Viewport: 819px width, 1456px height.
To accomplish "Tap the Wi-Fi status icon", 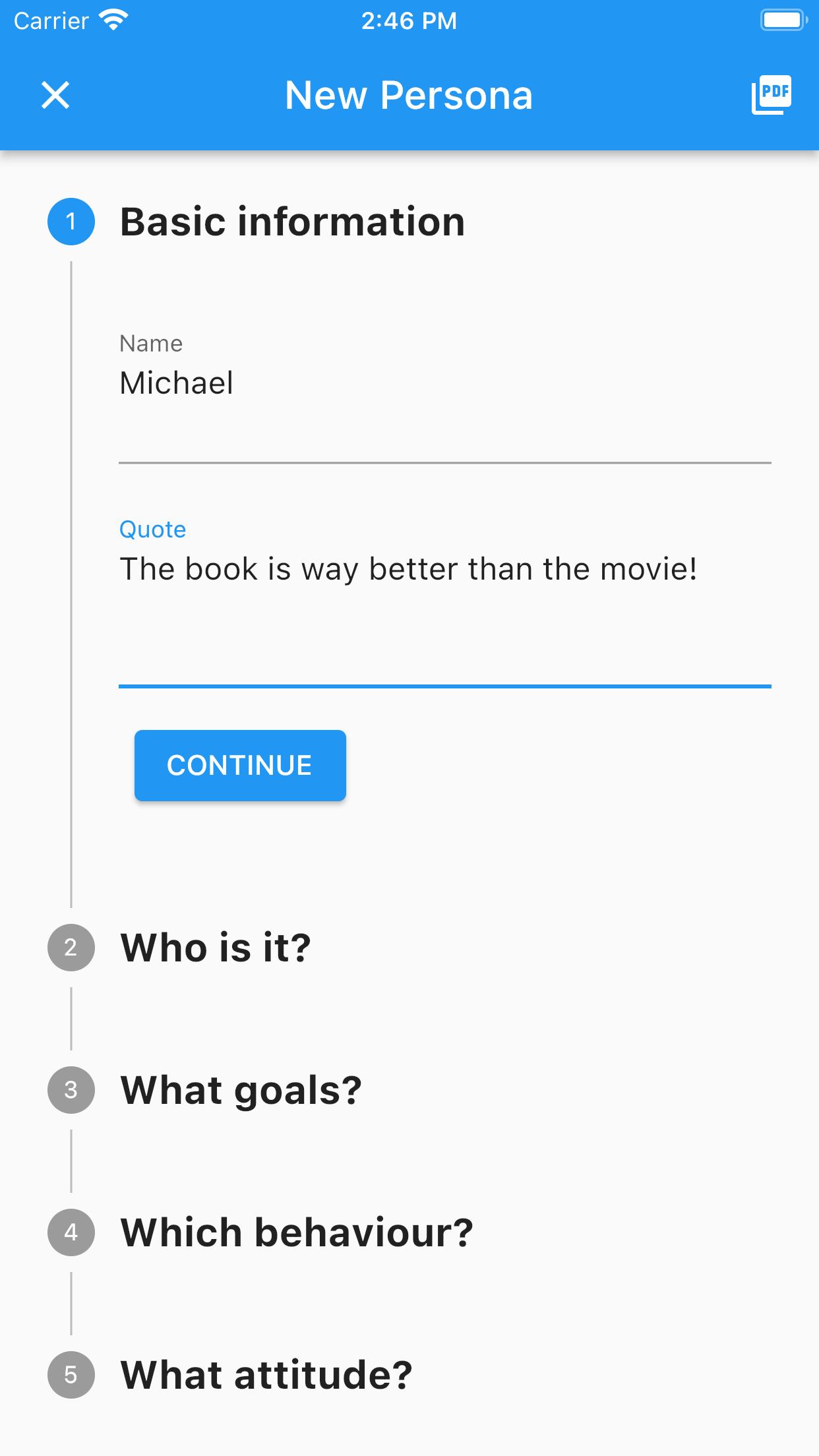I will [x=113, y=20].
